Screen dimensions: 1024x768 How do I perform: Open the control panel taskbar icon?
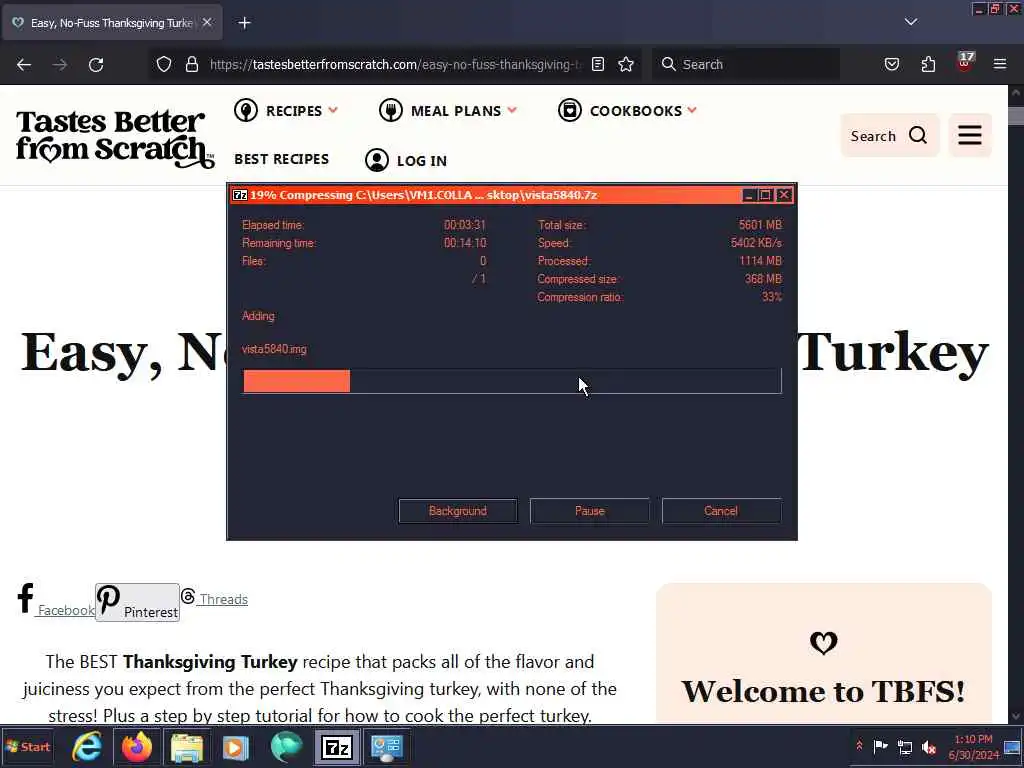[x=387, y=747]
